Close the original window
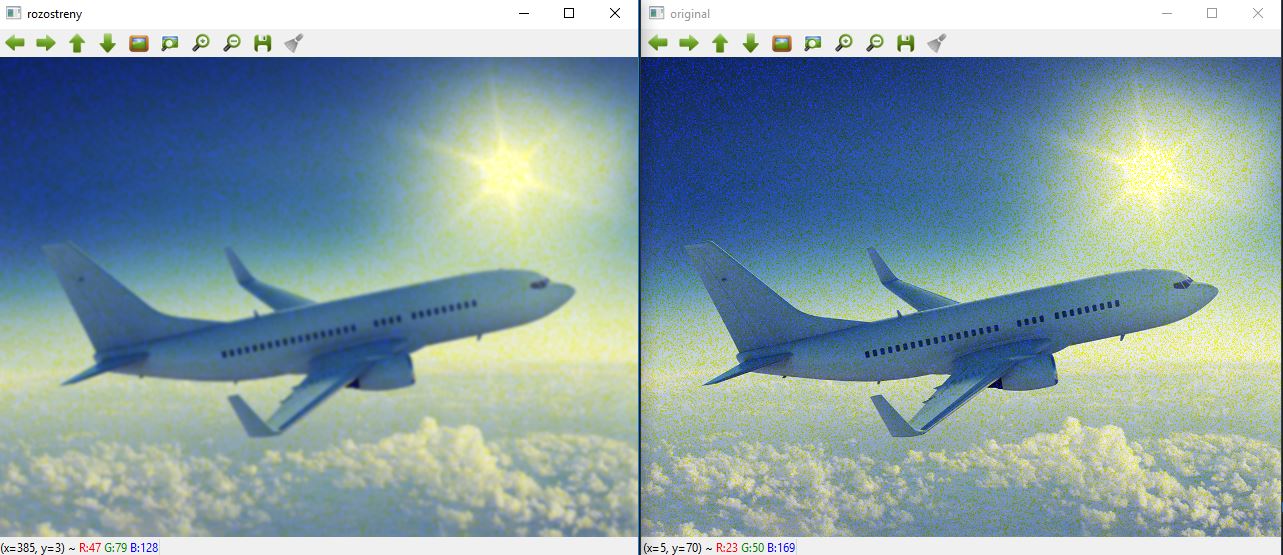Viewport: 1283px width, 555px height. coord(1258,13)
